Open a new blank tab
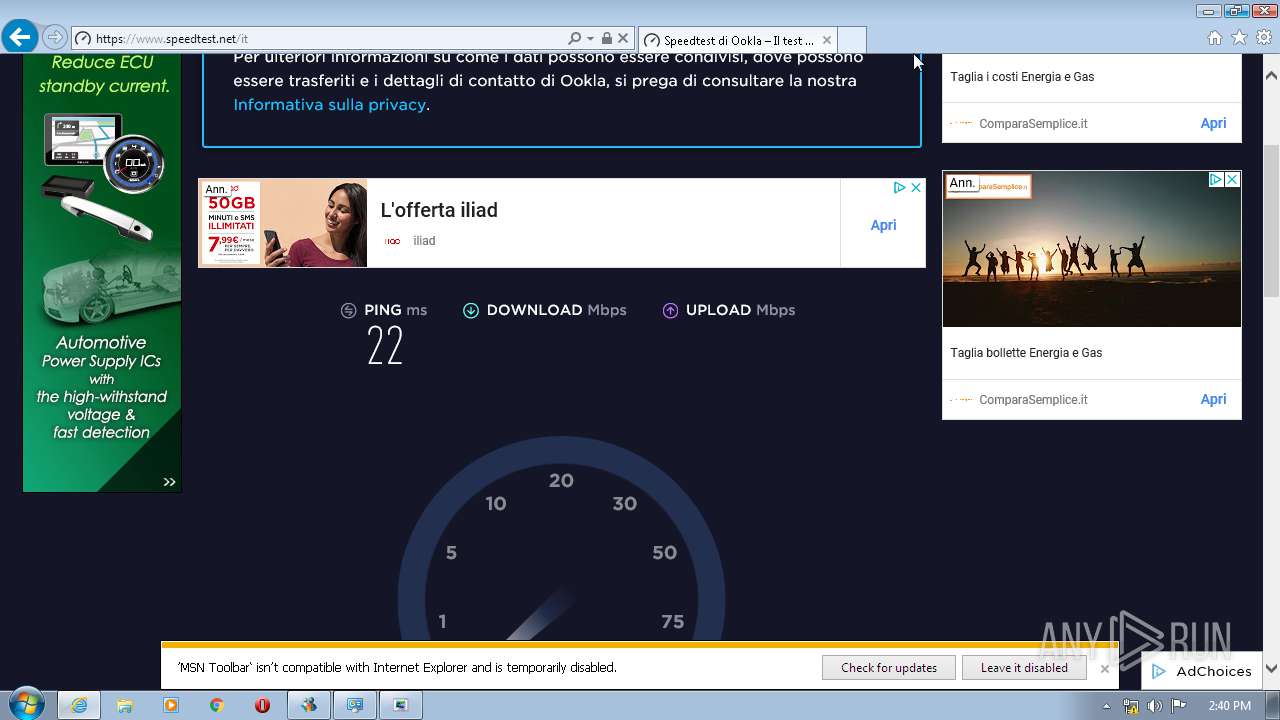This screenshot has height=720, width=1280. coord(851,40)
